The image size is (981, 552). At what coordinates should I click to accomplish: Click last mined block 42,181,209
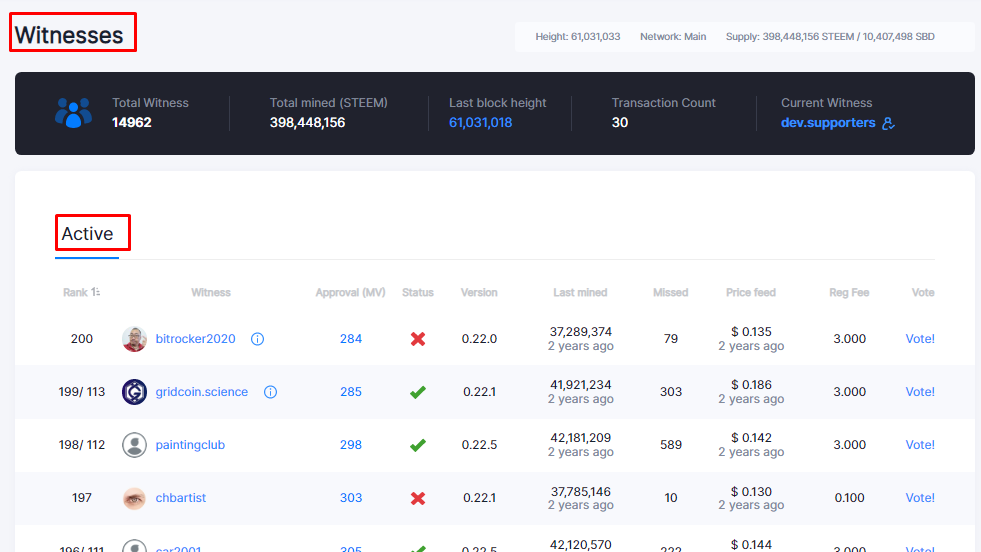tap(581, 438)
